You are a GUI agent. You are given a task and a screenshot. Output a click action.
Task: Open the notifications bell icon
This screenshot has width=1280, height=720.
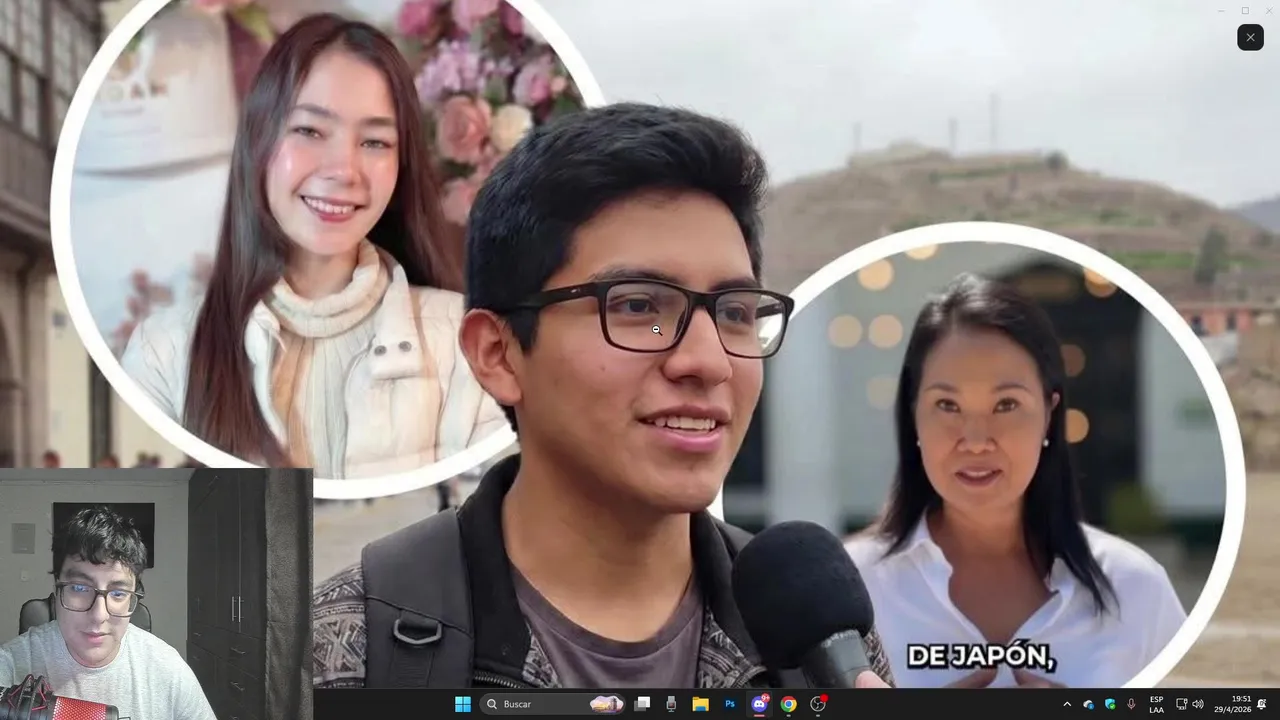click(x=1262, y=704)
